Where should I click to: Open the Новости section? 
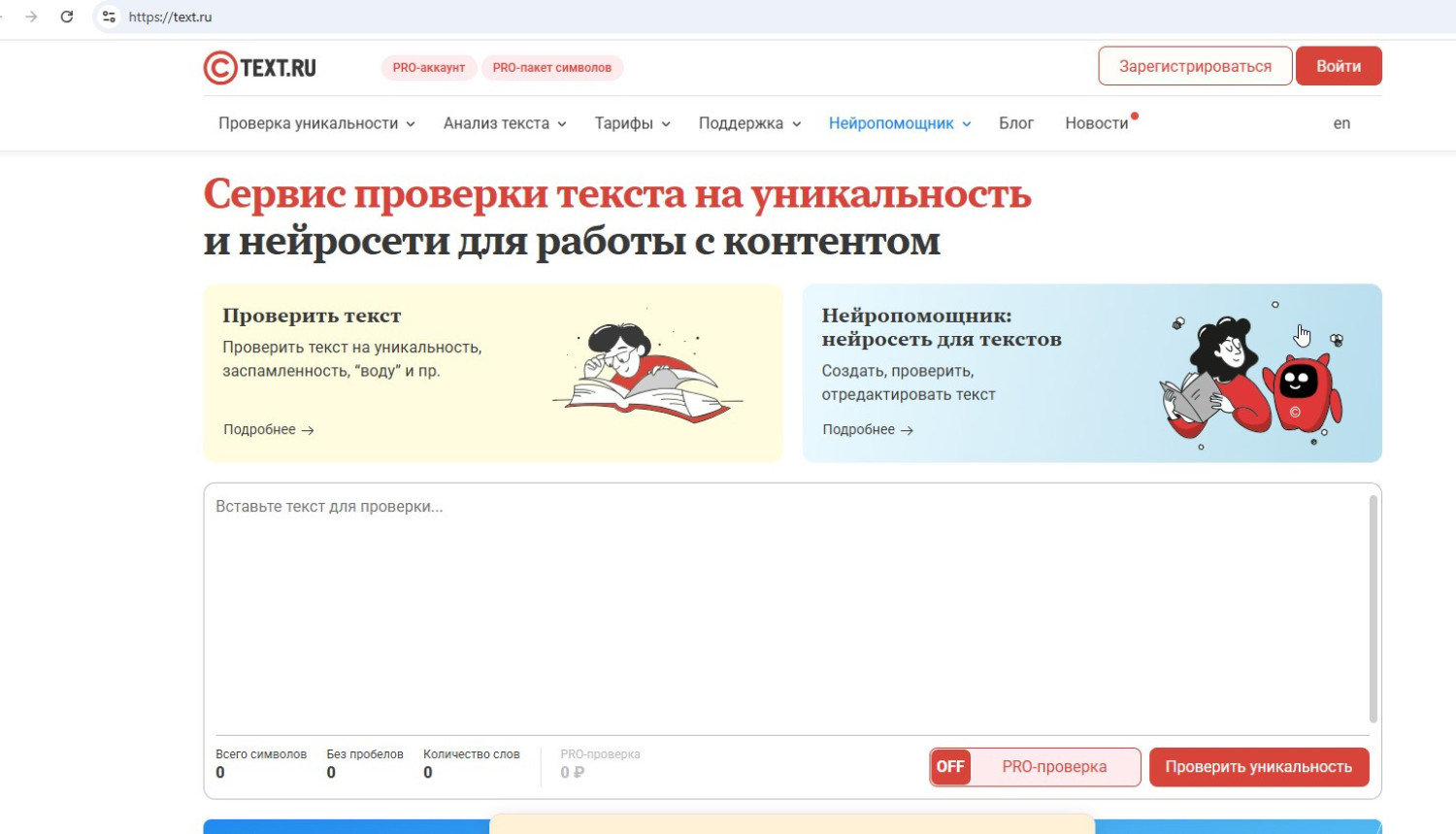pos(1096,123)
